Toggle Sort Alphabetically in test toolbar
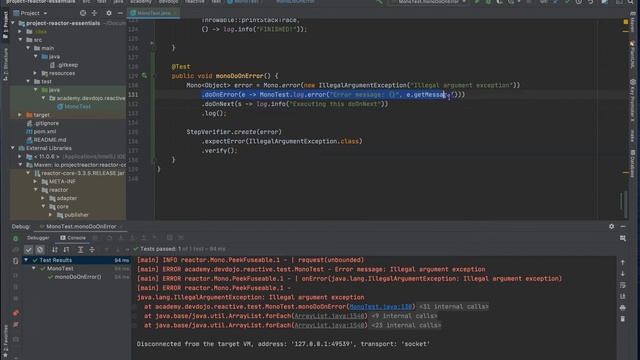This screenshot has height=360, width=640. [x=55, y=249]
